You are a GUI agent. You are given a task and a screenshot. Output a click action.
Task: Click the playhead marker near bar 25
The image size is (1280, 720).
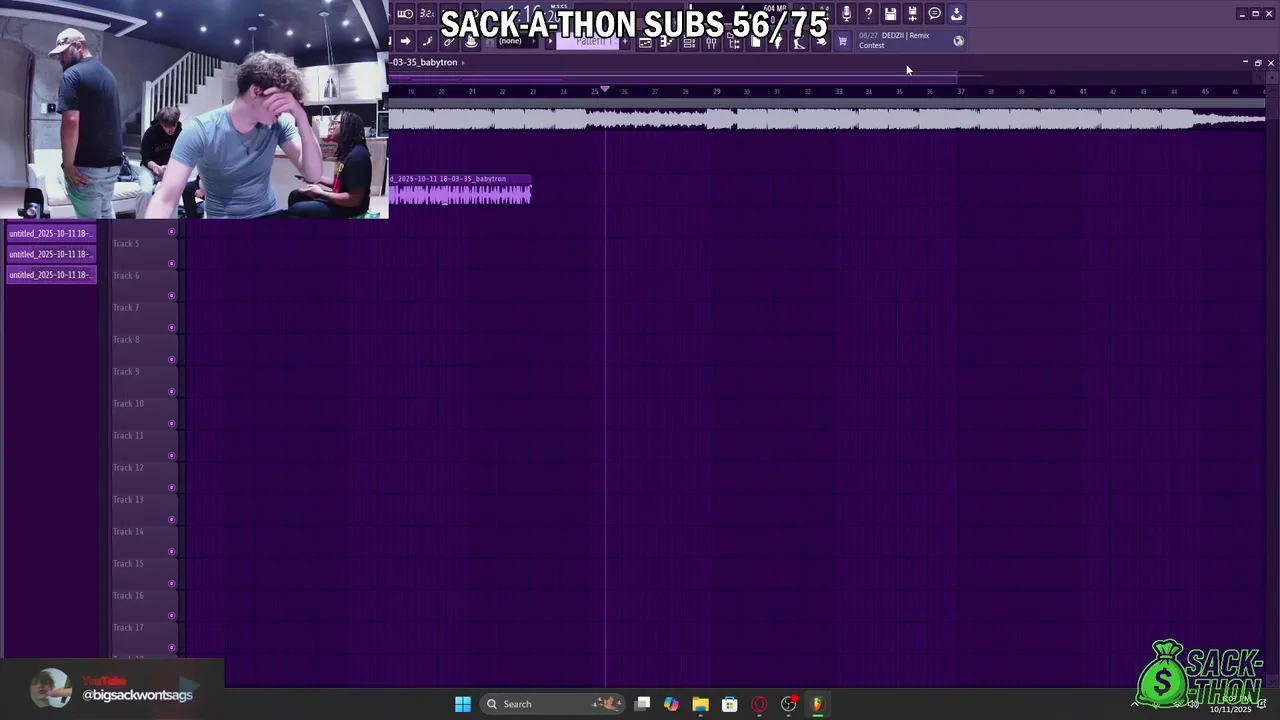click(604, 90)
